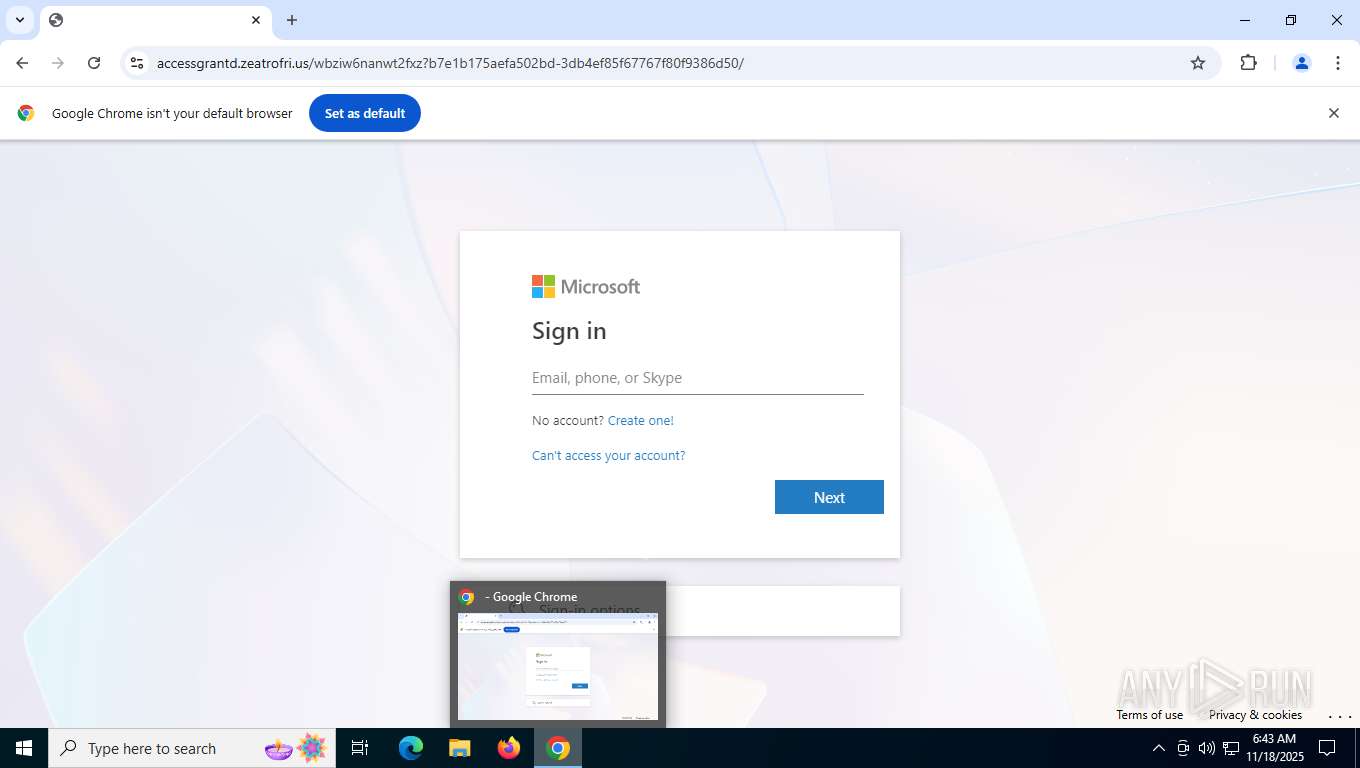Click the Next button
Viewport: 1360px width, 768px height.
point(829,497)
